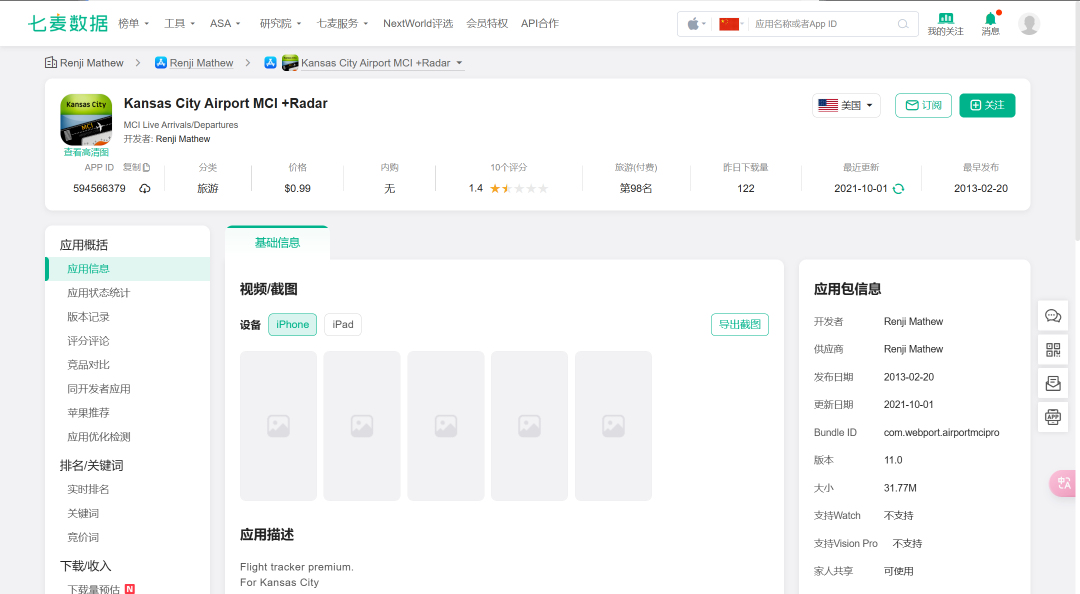Viewport: 1080px width, 594px height.
Task: Select 应用信息 in the sidebar
Action: [x=127, y=269]
